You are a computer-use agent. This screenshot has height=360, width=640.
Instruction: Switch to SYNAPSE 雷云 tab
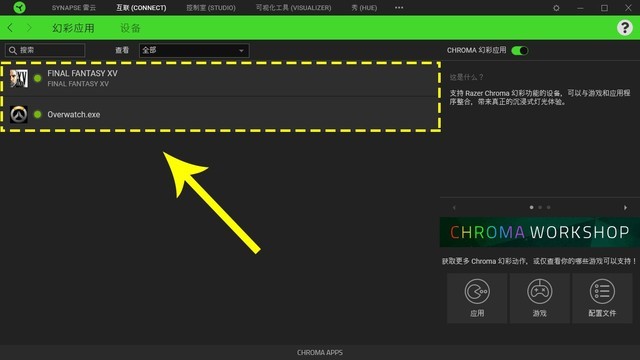coord(74,8)
